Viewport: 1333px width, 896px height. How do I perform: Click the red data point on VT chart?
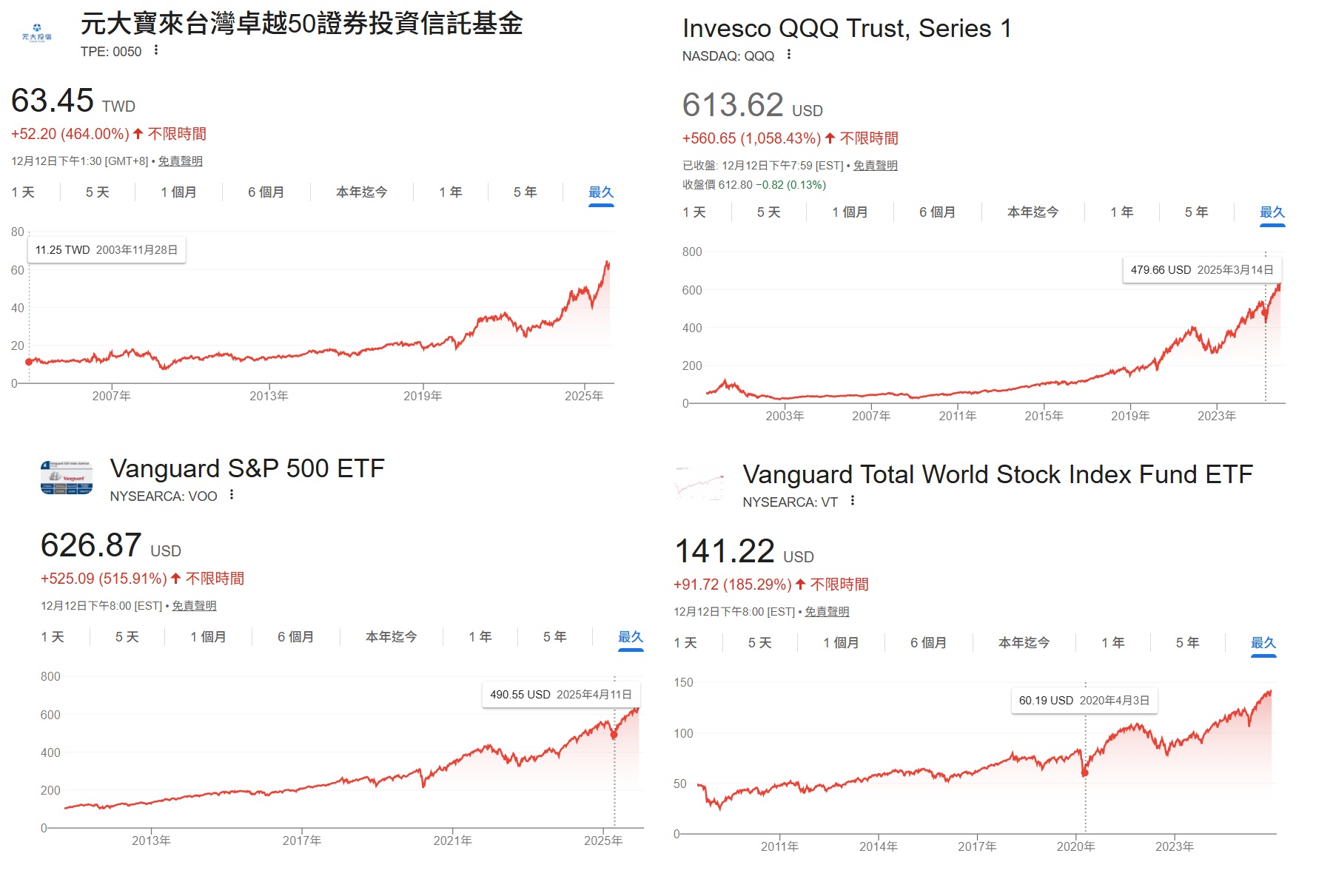coord(1085,773)
